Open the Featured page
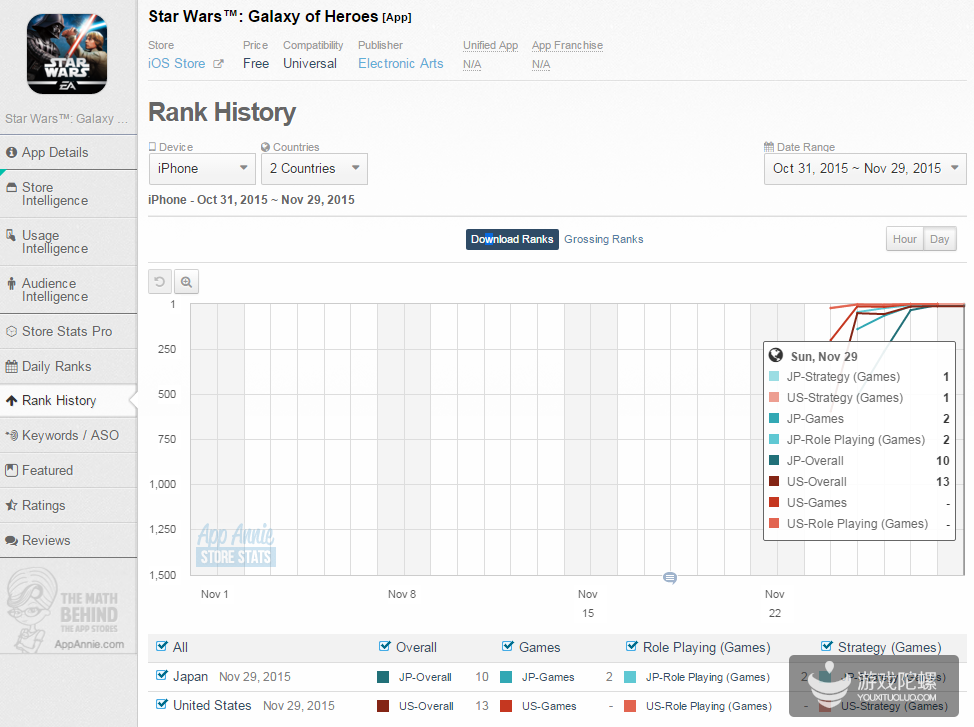 click(68, 470)
